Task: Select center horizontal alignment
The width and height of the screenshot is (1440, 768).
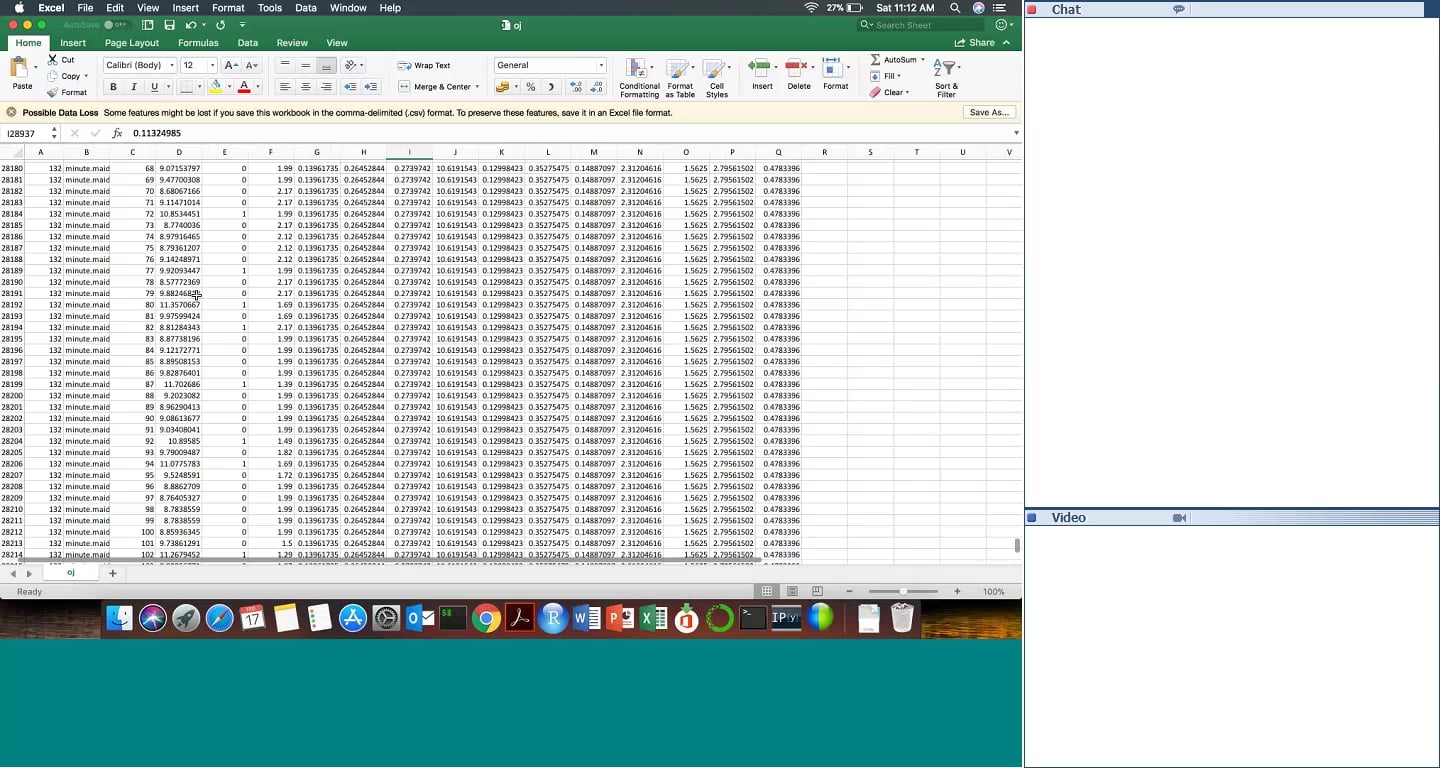Action: [305, 87]
